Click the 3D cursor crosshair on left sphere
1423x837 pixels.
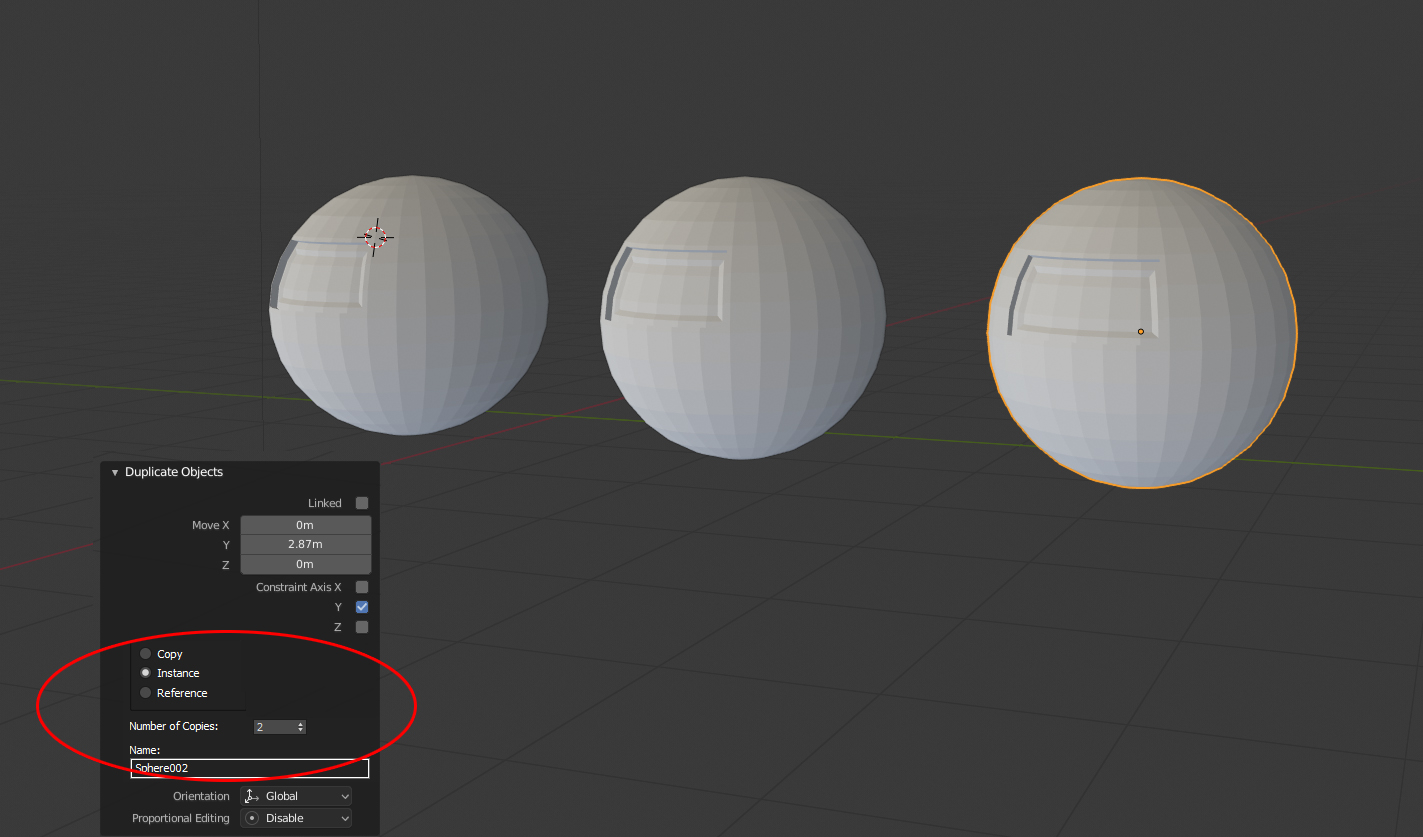[x=375, y=237]
